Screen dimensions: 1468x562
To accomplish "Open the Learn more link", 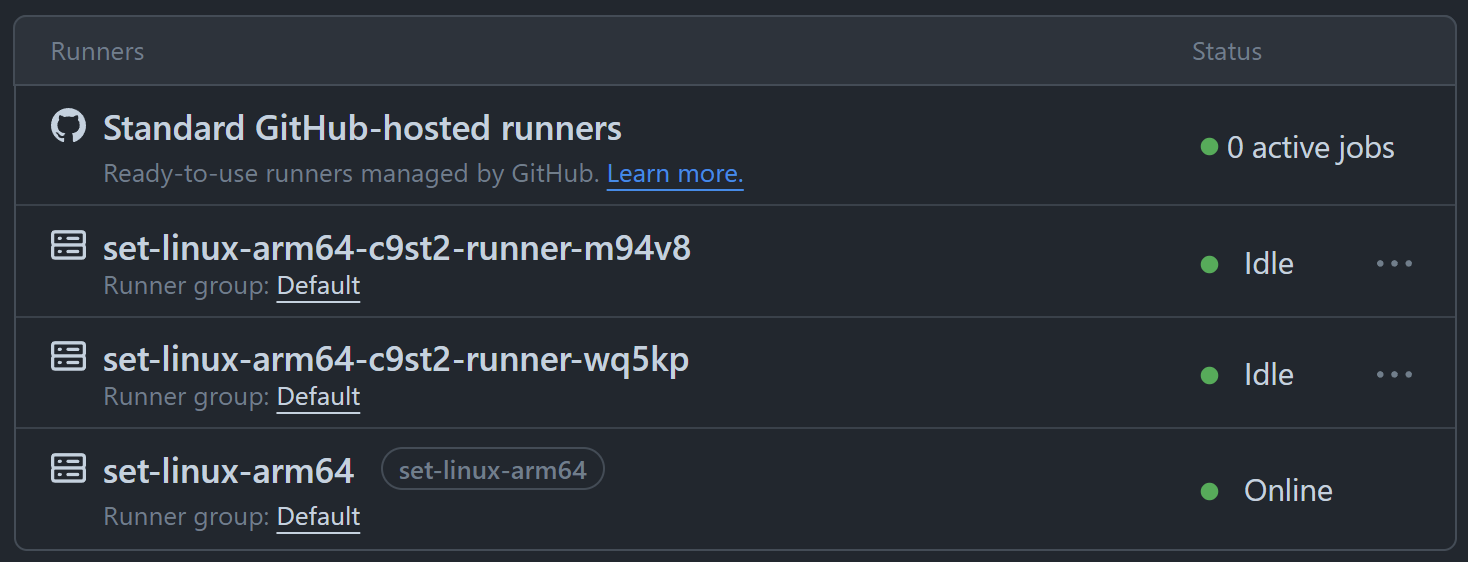I will pos(675,174).
